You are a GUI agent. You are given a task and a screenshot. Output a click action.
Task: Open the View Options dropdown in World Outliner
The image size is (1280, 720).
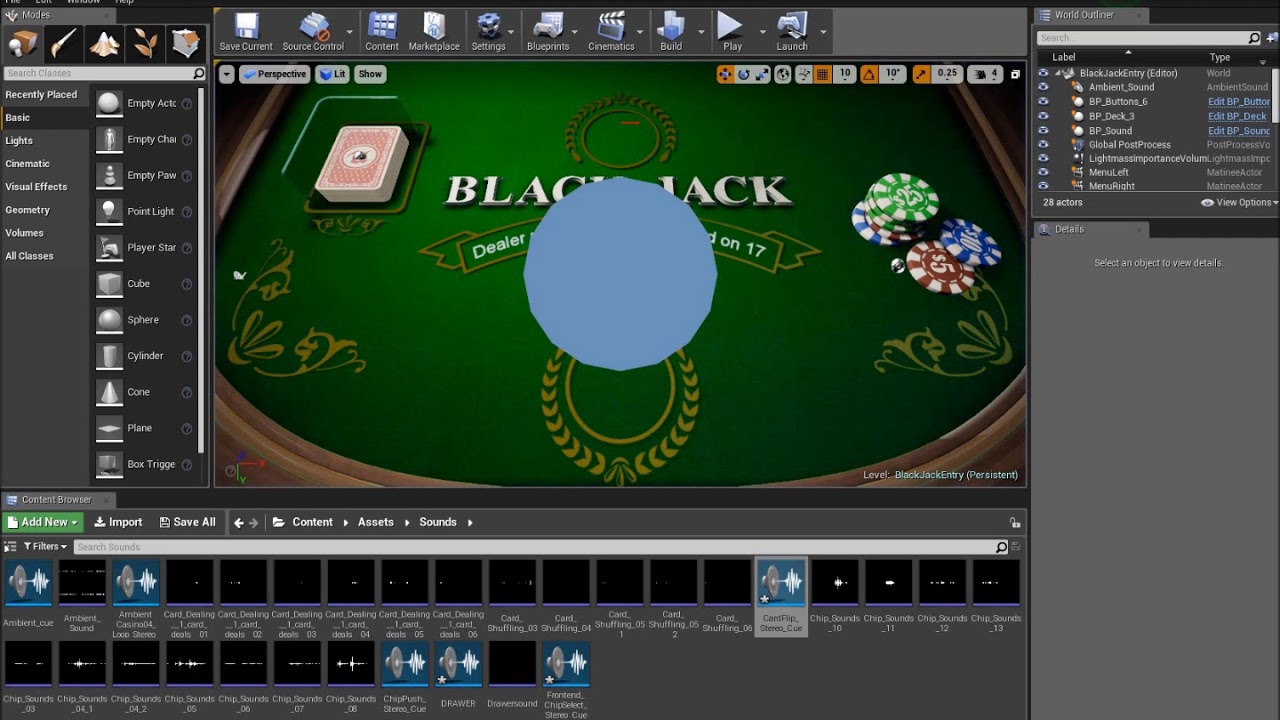coord(1239,202)
